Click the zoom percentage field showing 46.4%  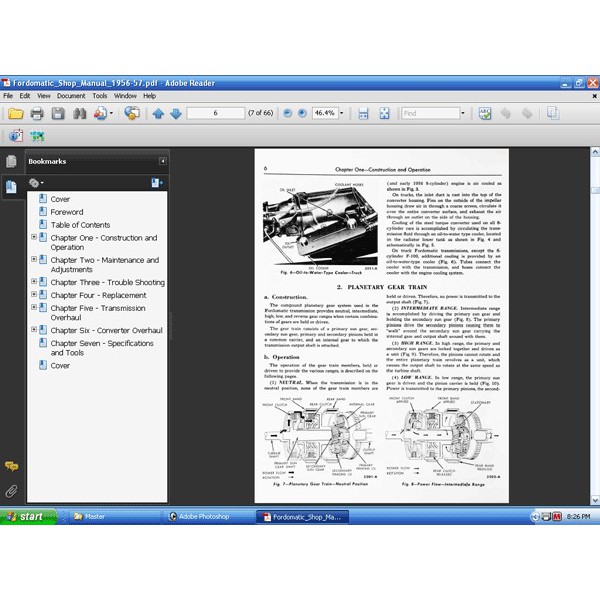tap(325, 113)
